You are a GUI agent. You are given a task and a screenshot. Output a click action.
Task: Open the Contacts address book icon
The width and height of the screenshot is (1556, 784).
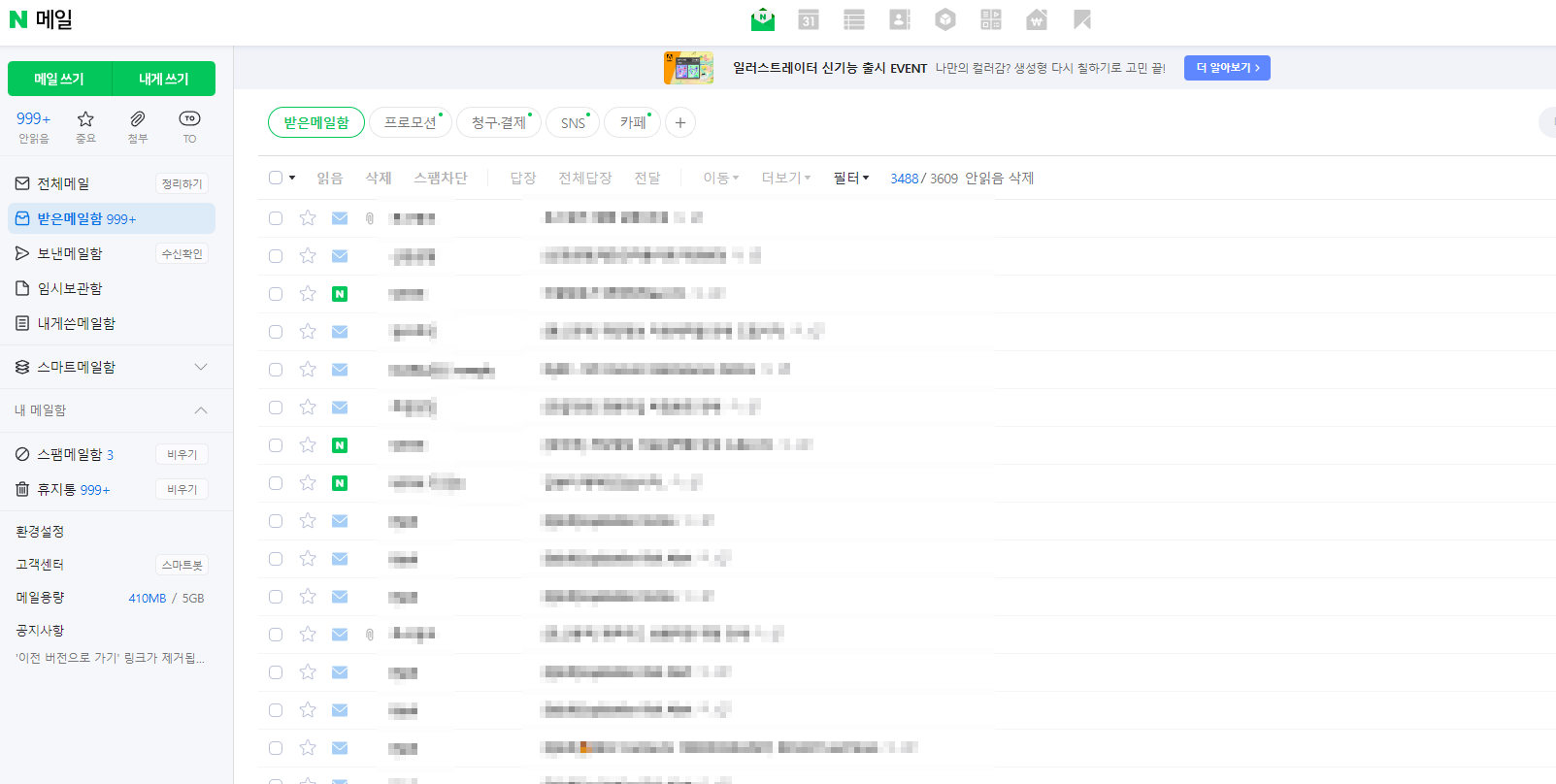pos(900,19)
